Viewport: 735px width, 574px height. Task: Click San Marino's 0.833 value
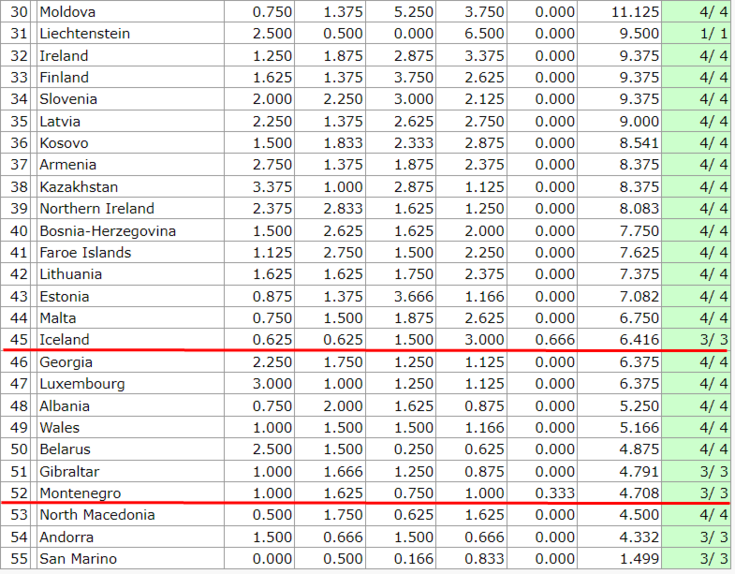(484, 559)
